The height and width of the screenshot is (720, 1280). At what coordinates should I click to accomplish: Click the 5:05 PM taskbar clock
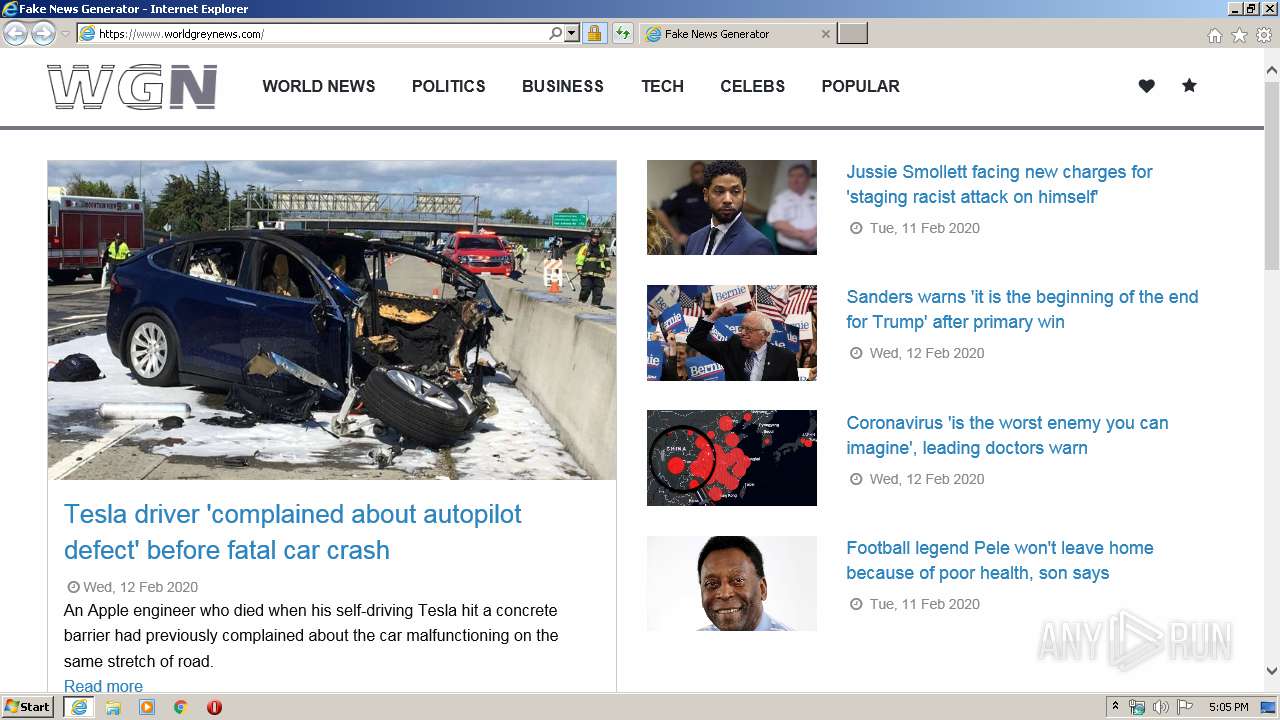tap(1228, 707)
